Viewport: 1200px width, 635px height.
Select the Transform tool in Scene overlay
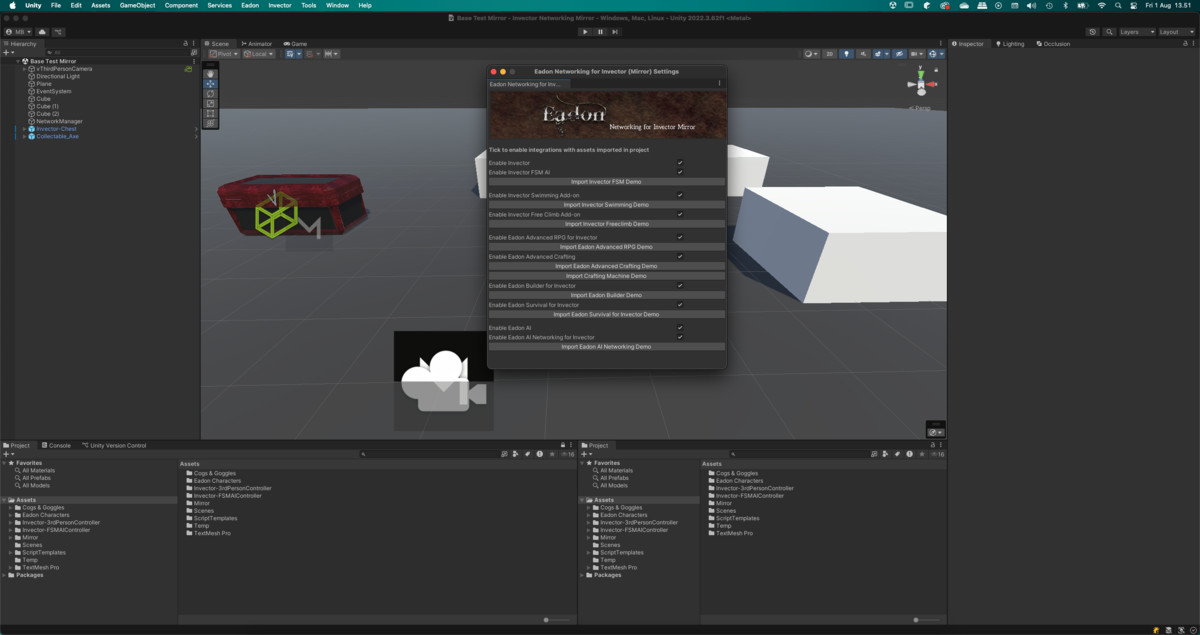210,124
